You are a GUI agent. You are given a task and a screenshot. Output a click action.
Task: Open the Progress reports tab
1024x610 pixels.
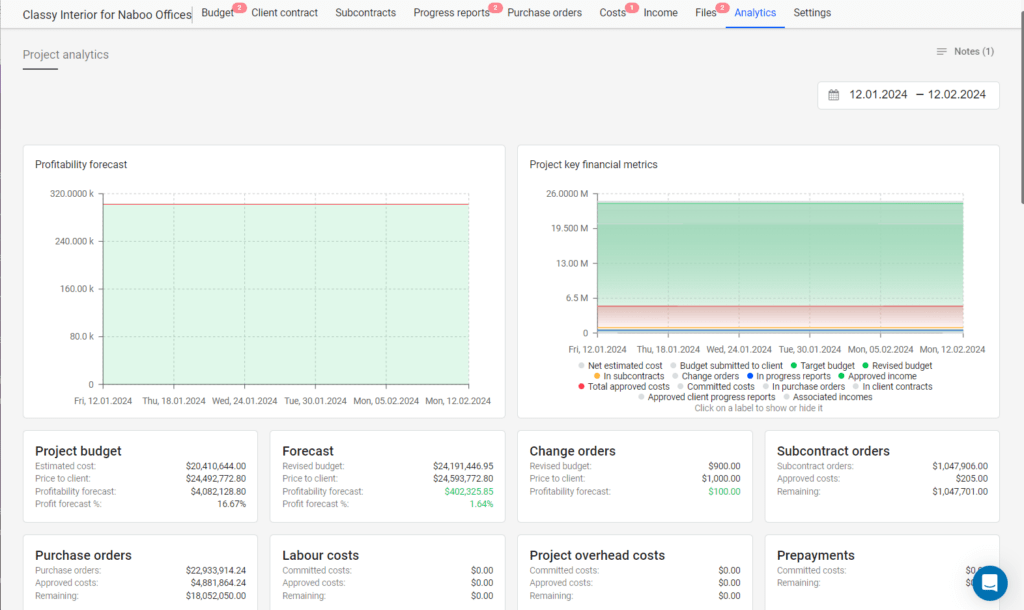pos(451,13)
